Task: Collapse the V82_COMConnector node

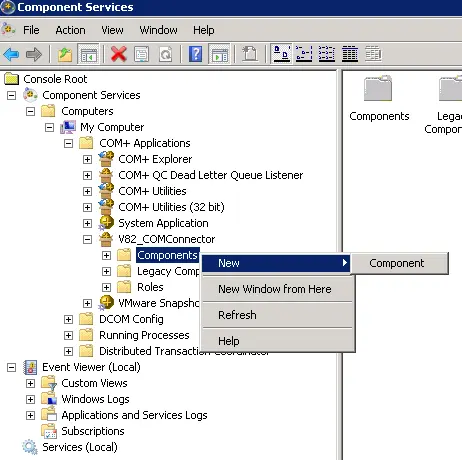Action: pos(87,239)
